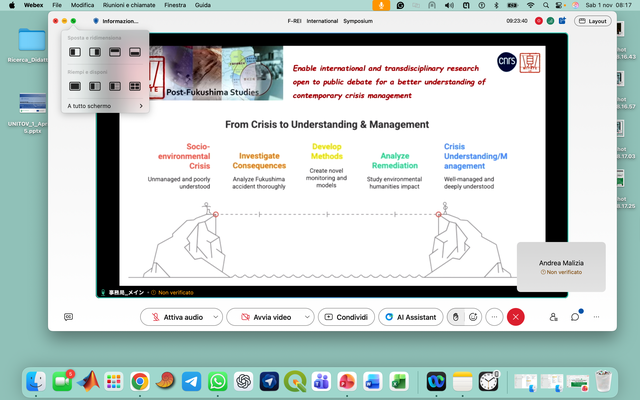The width and height of the screenshot is (640, 400).
Task: Open Microsoft Teams from the Dock
Action: coord(321,382)
